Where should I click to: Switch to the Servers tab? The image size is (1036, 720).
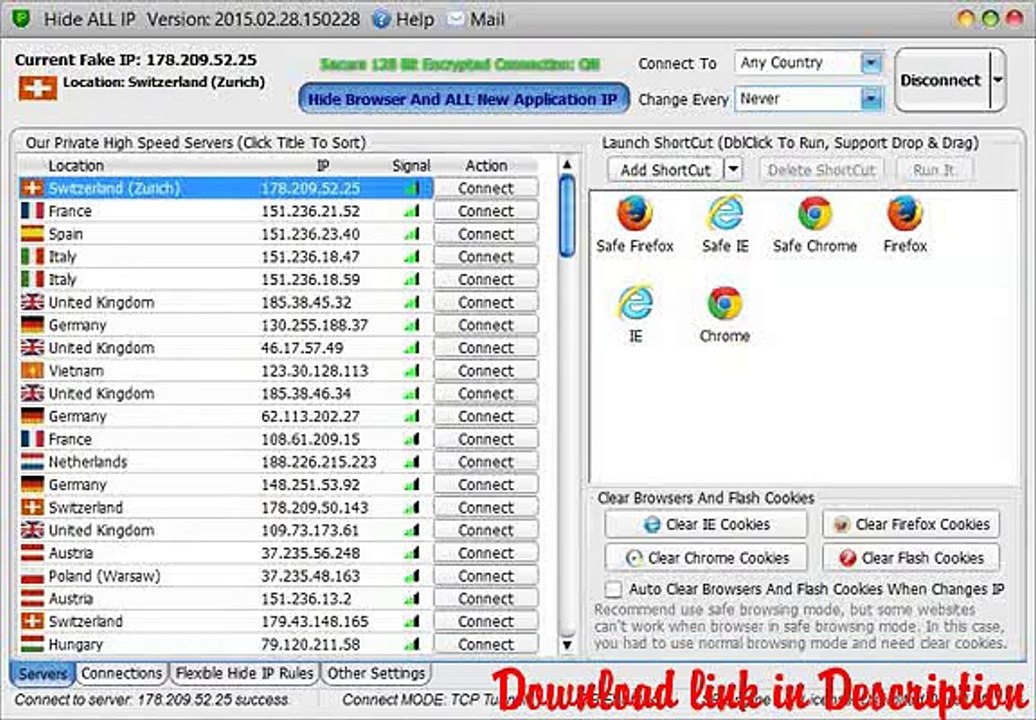click(42, 674)
